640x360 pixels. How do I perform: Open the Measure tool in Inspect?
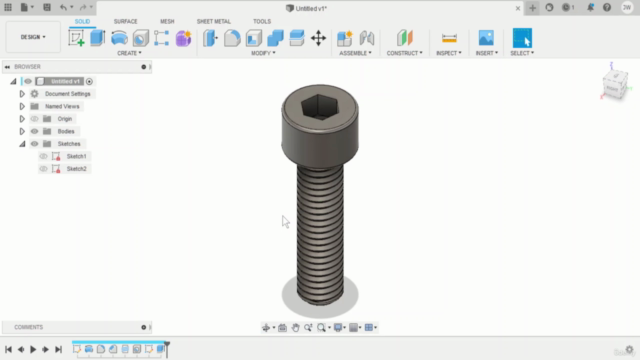click(x=449, y=38)
